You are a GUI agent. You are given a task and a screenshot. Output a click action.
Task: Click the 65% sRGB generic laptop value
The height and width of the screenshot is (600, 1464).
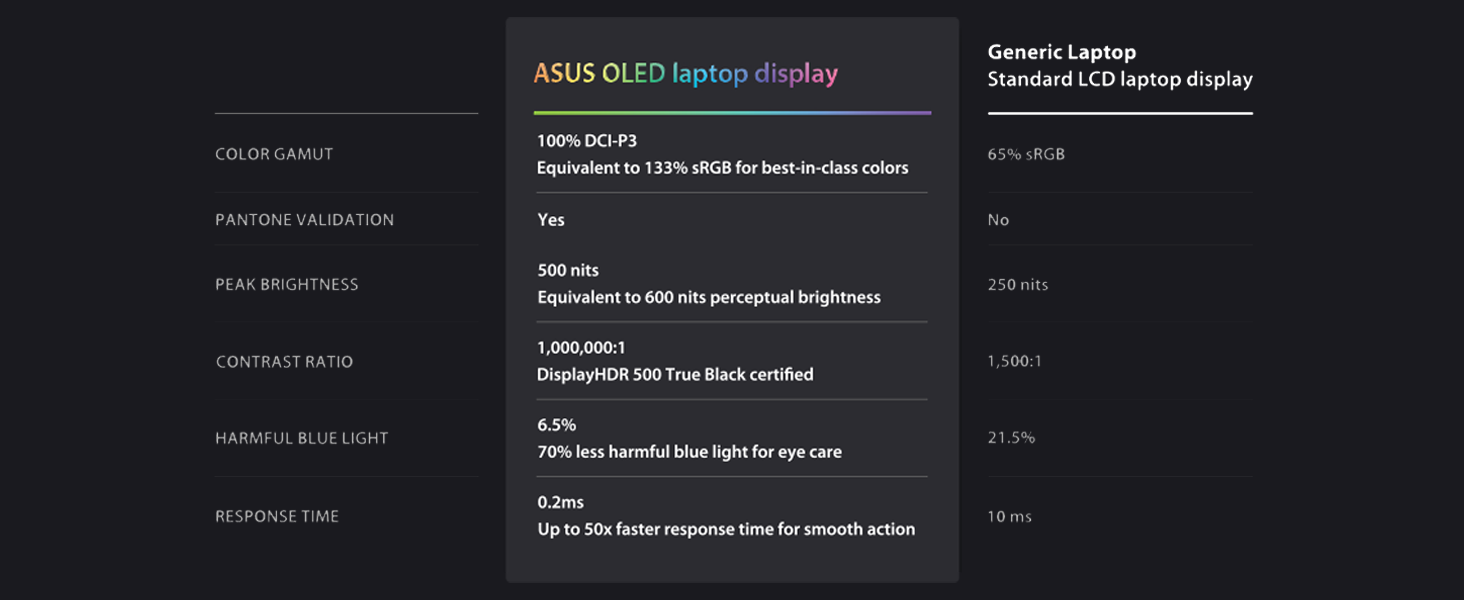pos(1026,154)
